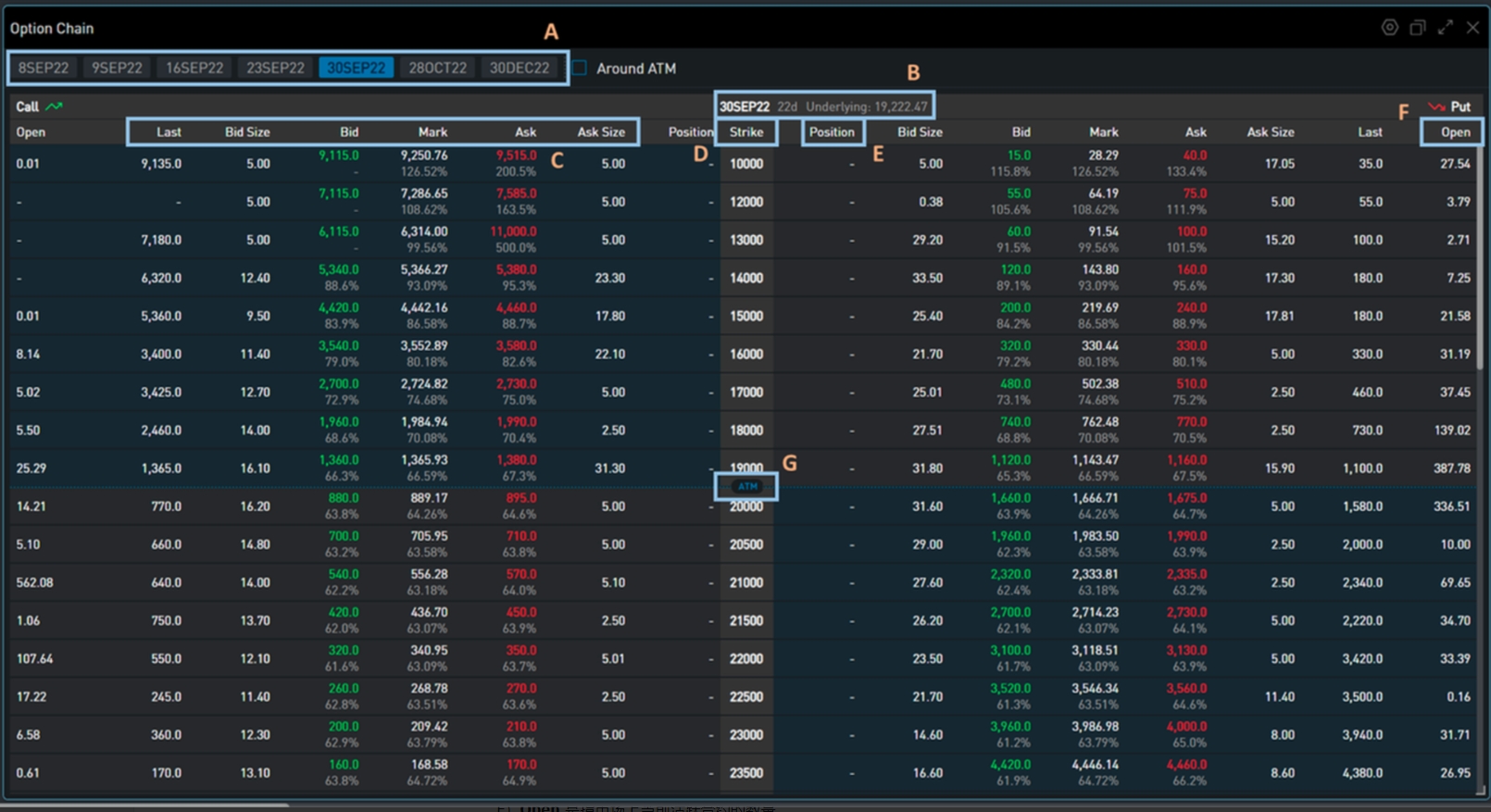Click the green Call trend icon

point(55,106)
